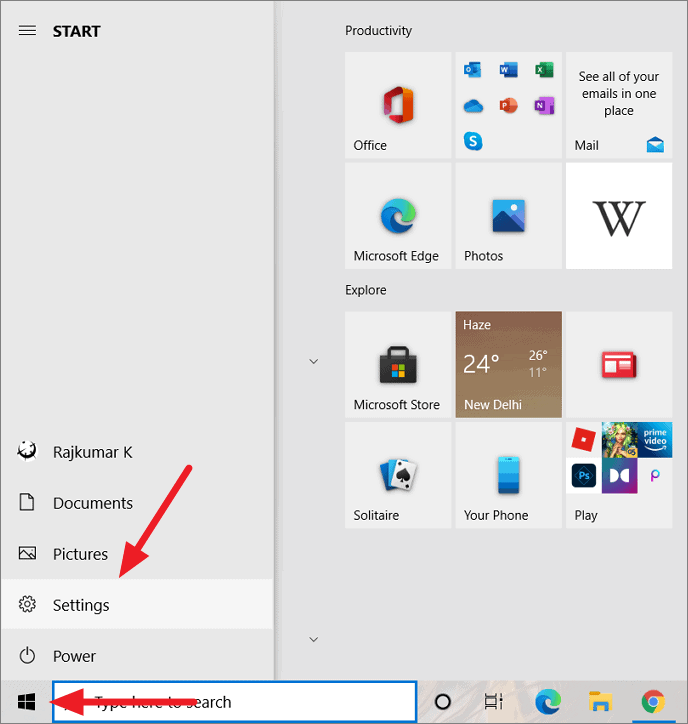This screenshot has width=688, height=724.
Task: Launch PowerPoint from the Office apps tile
Action: point(508,106)
